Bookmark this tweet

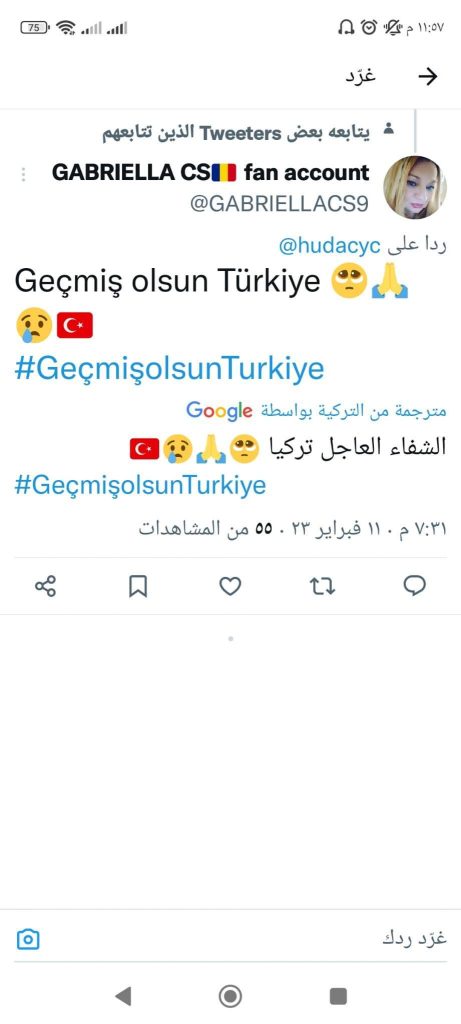(x=138, y=586)
